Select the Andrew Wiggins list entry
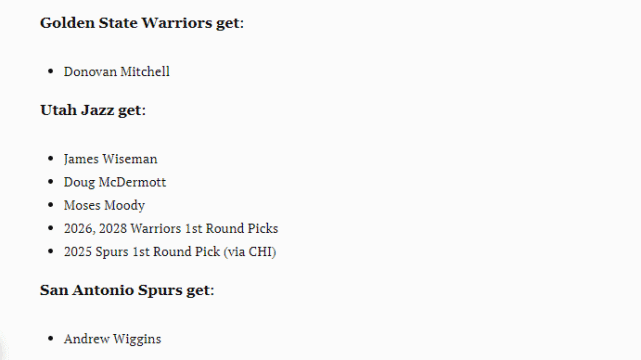 pos(112,339)
